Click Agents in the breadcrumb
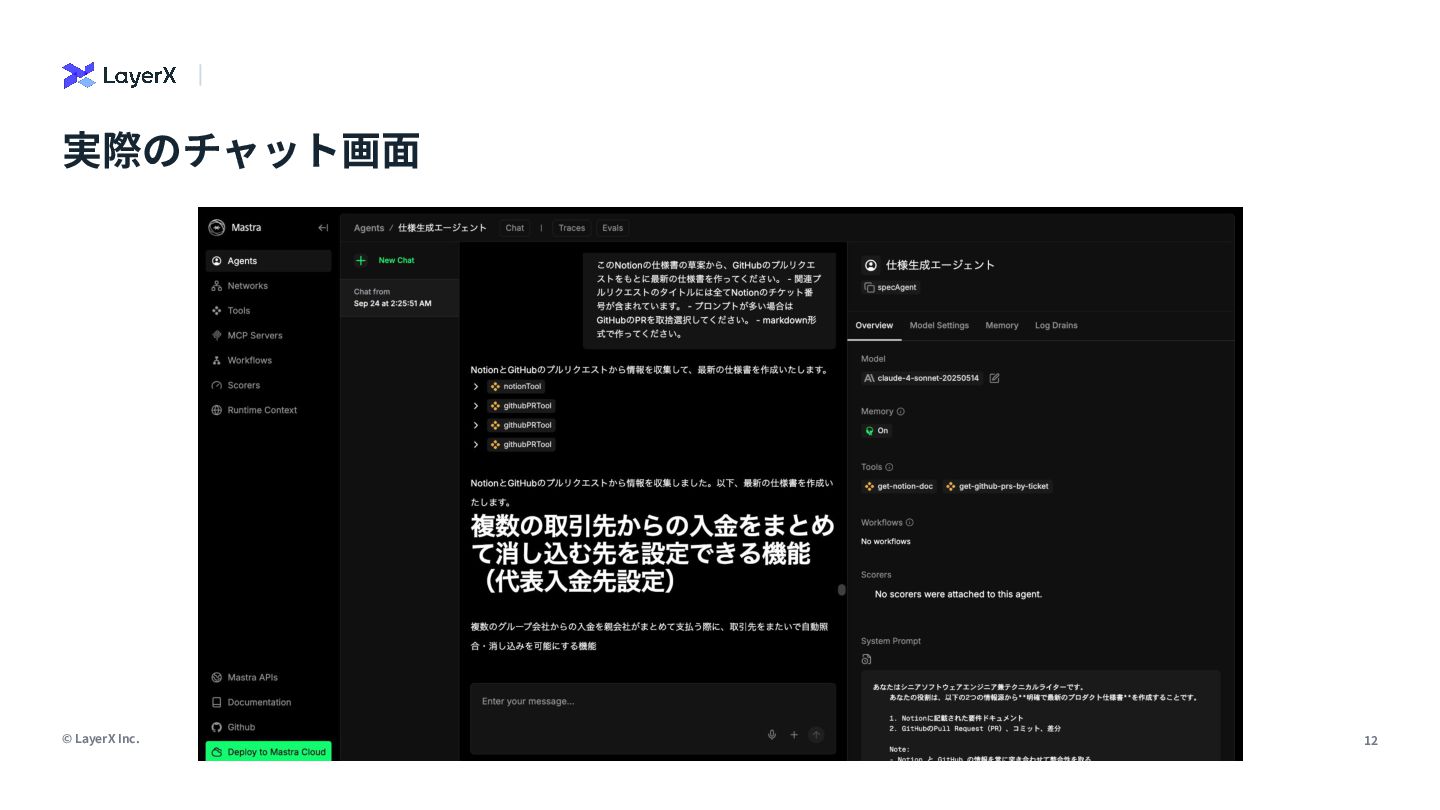The height and width of the screenshot is (810, 1440). 369,228
